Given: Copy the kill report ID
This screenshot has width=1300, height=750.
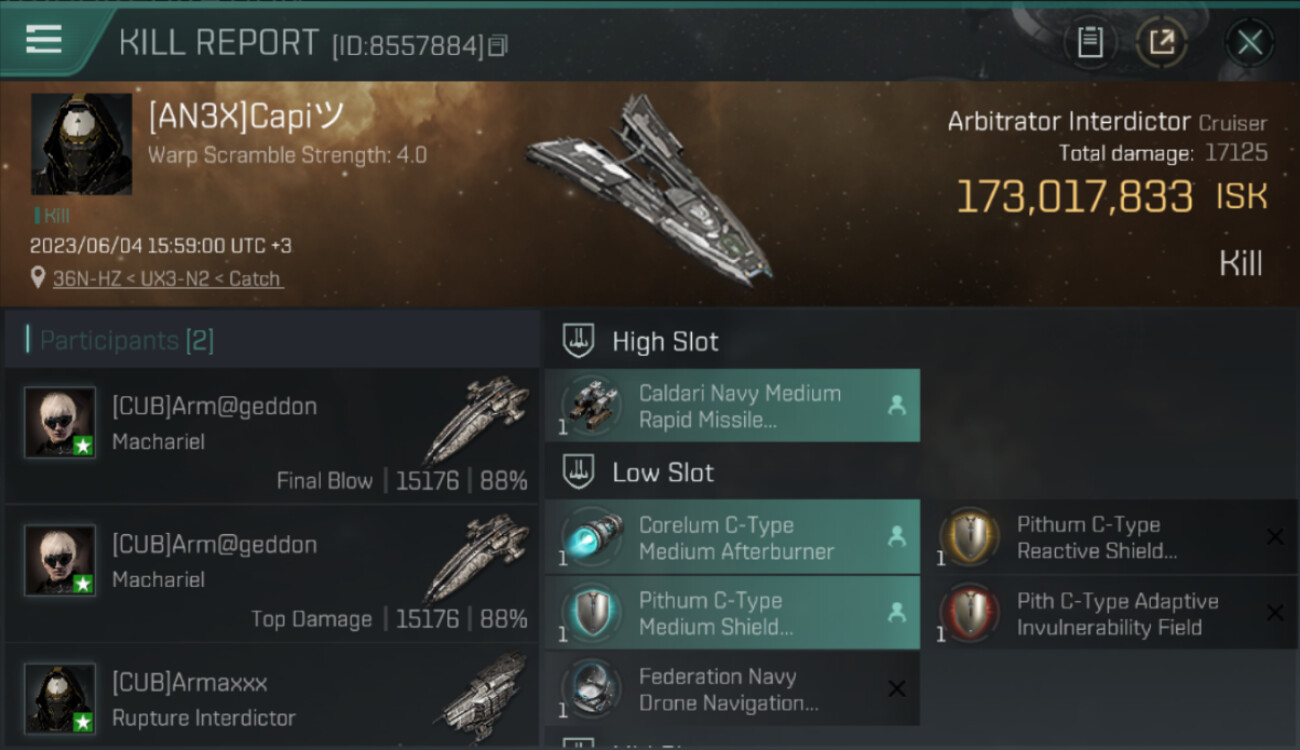Looking at the screenshot, I should coord(498,46).
